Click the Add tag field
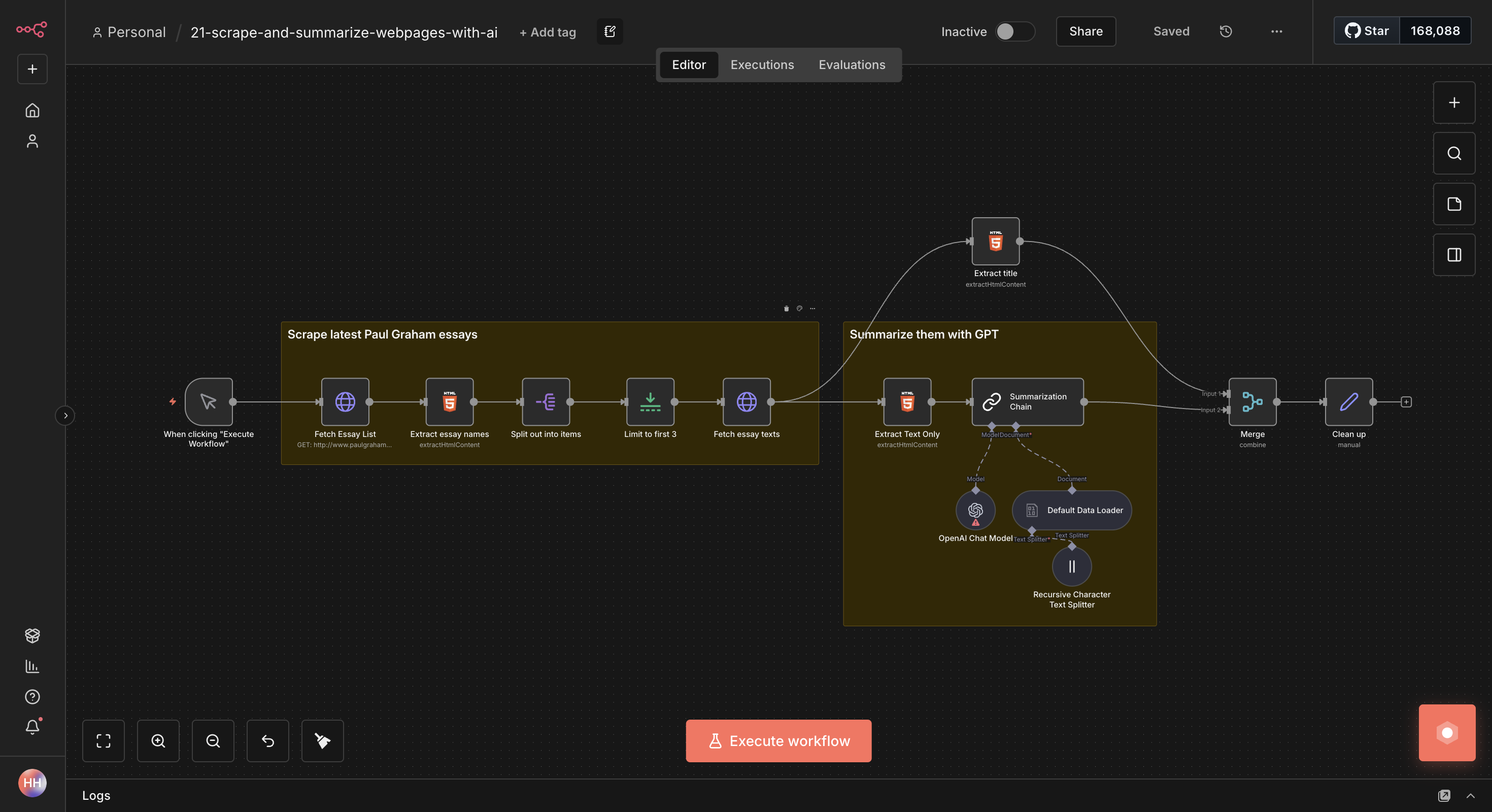Image resolution: width=1492 pixels, height=812 pixels. [x=548, y=32]
